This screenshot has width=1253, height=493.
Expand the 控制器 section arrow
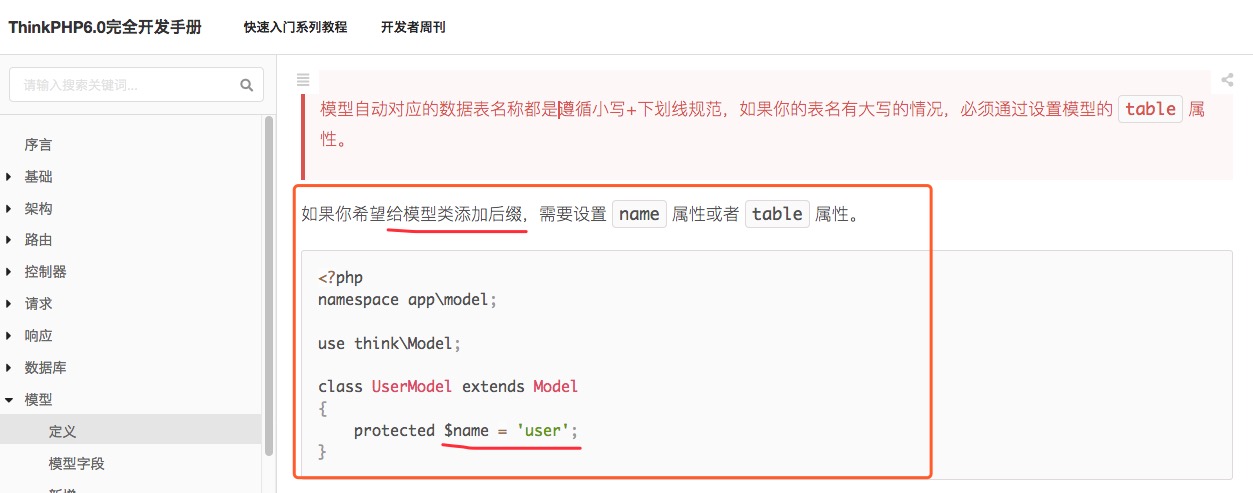9,272
